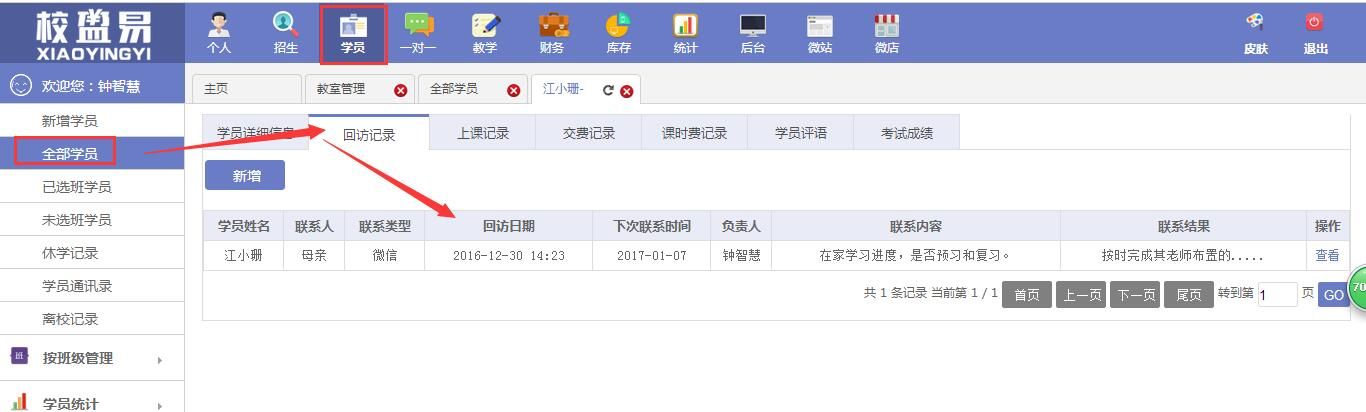Expand 学员统计 arrow
1366x412 pixels.
(159, 405)
